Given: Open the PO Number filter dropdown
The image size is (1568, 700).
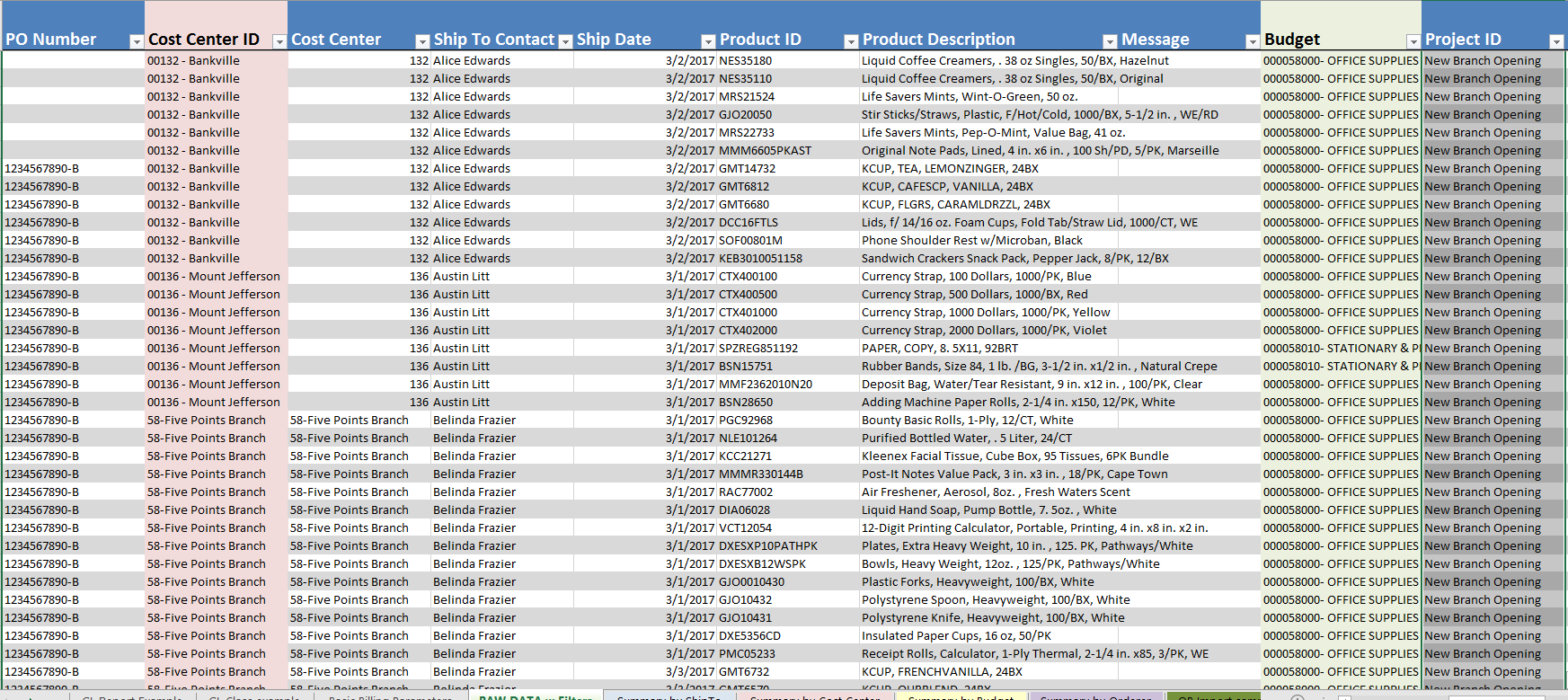Looking at the screenshot, I should [136, 41].
